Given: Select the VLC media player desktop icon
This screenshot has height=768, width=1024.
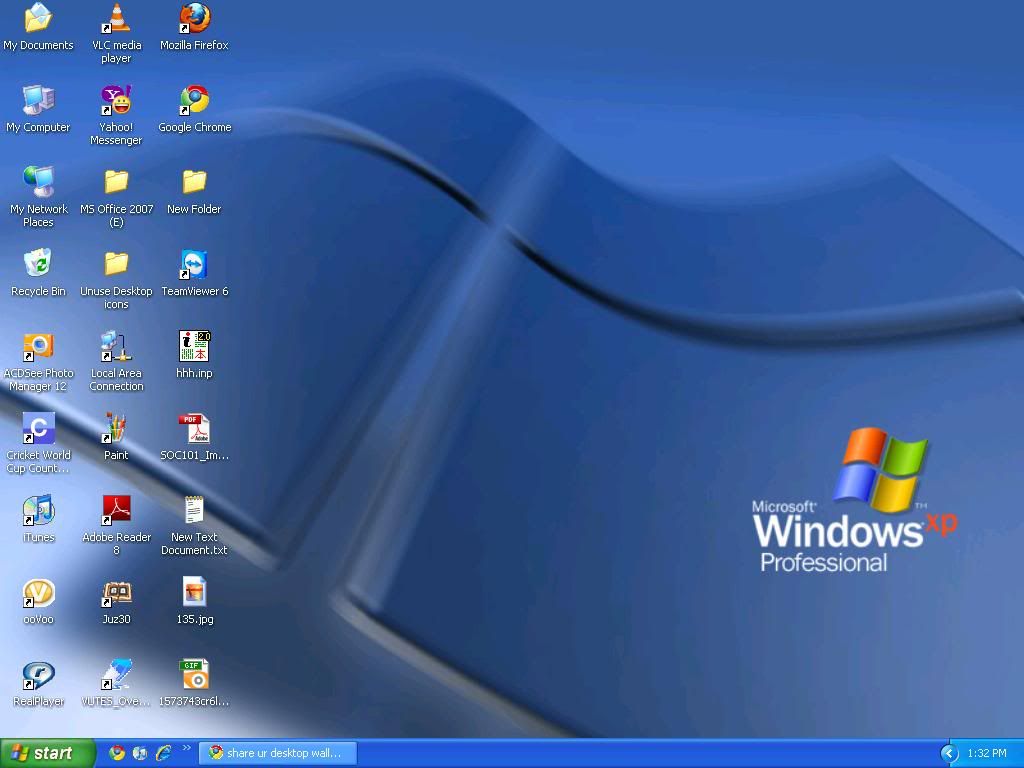Looking at the screenshot, I should pyautogui.click(x=117, y=18).
